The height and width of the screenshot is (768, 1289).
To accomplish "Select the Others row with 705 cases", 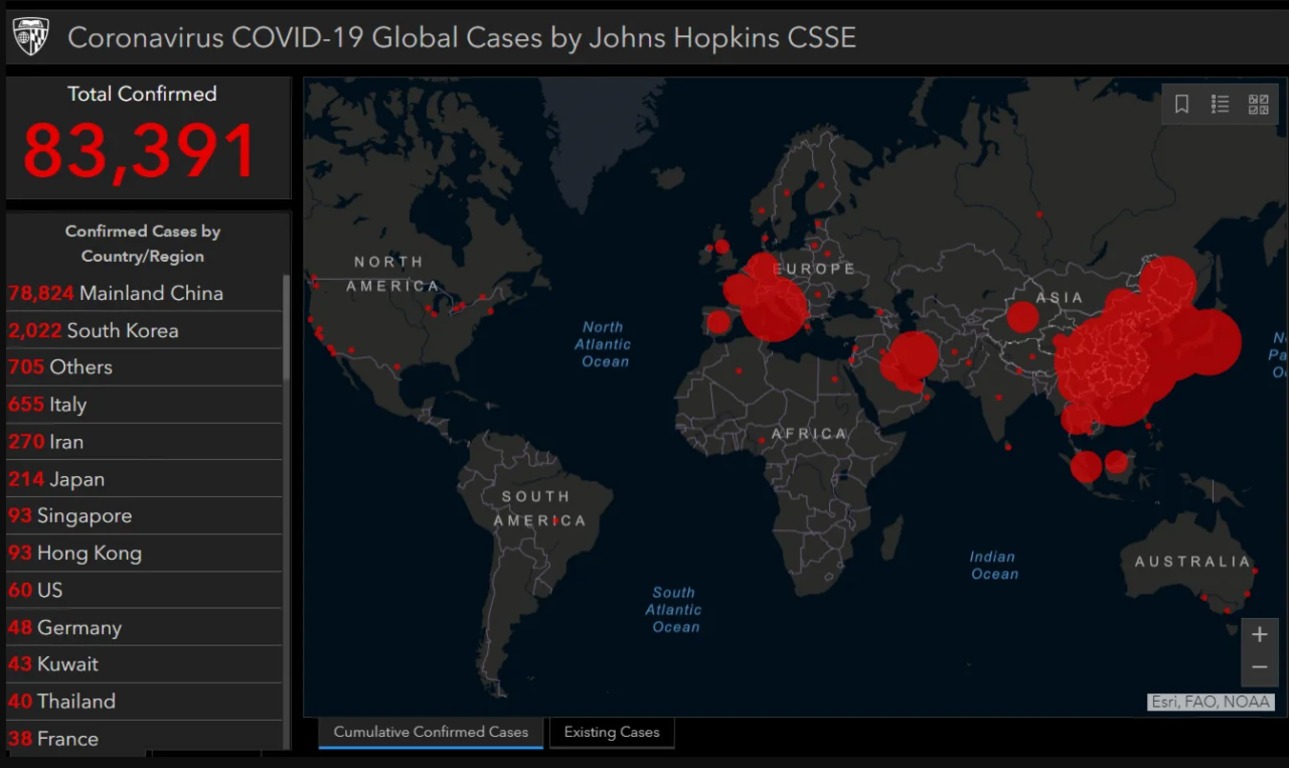I will point(144,367).
